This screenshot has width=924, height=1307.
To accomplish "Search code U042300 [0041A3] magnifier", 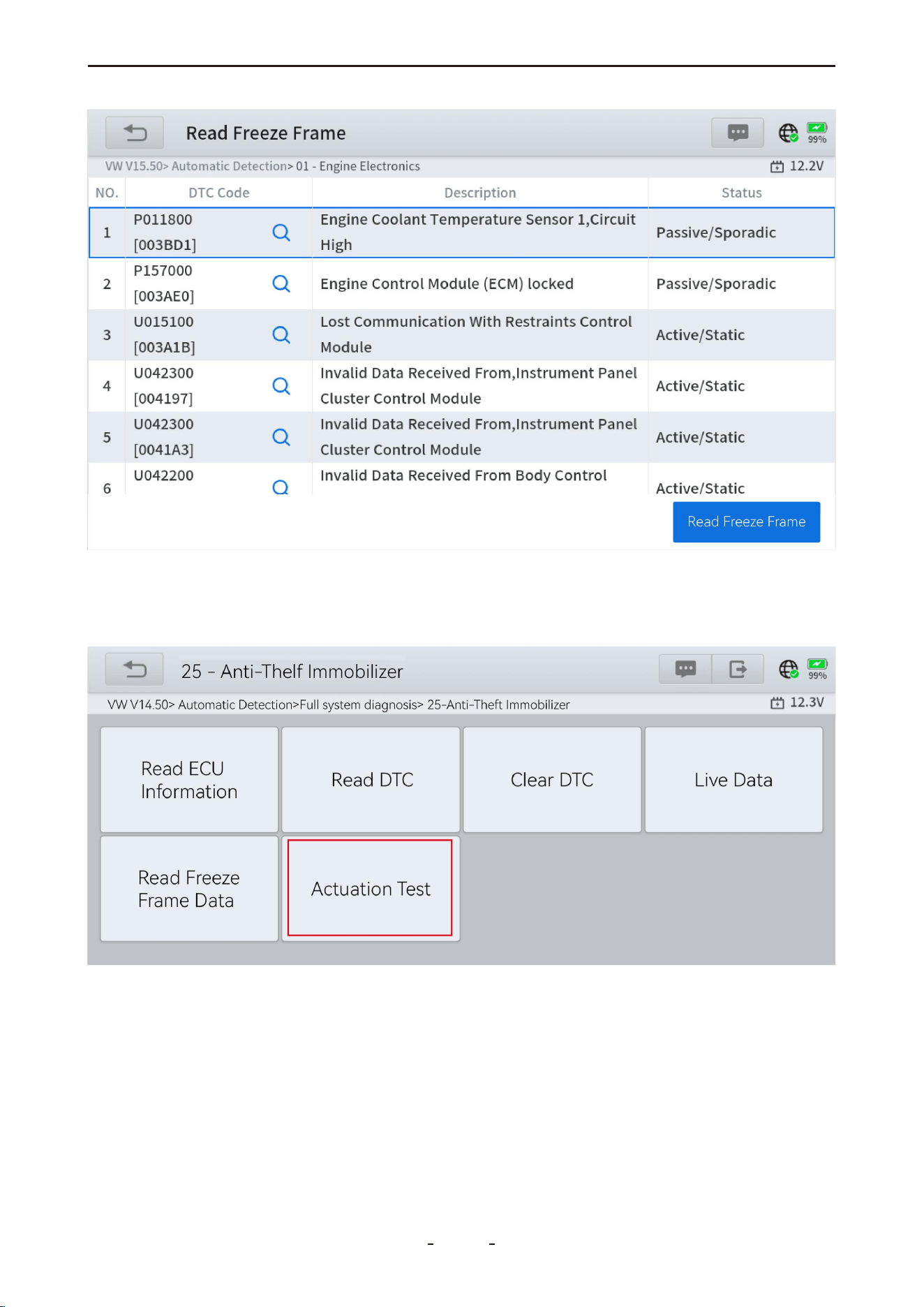I will [x=281, y=437].
